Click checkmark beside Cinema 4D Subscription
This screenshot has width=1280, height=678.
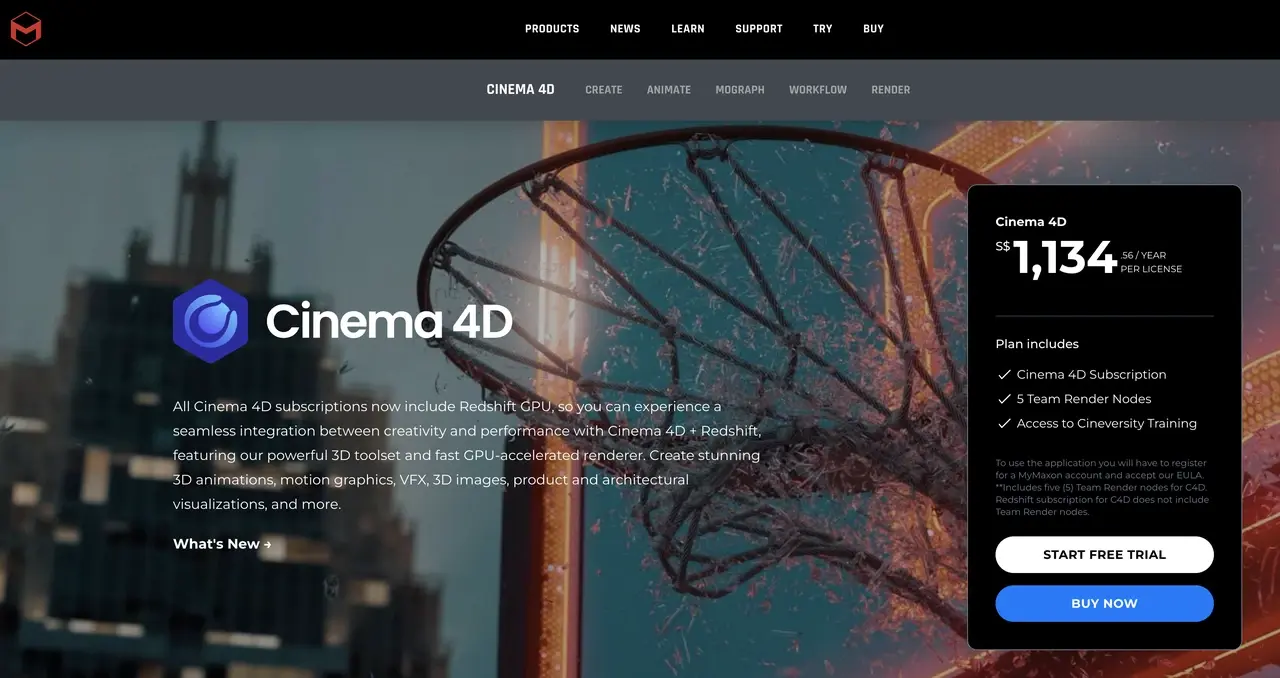(x=1005, y=375)
